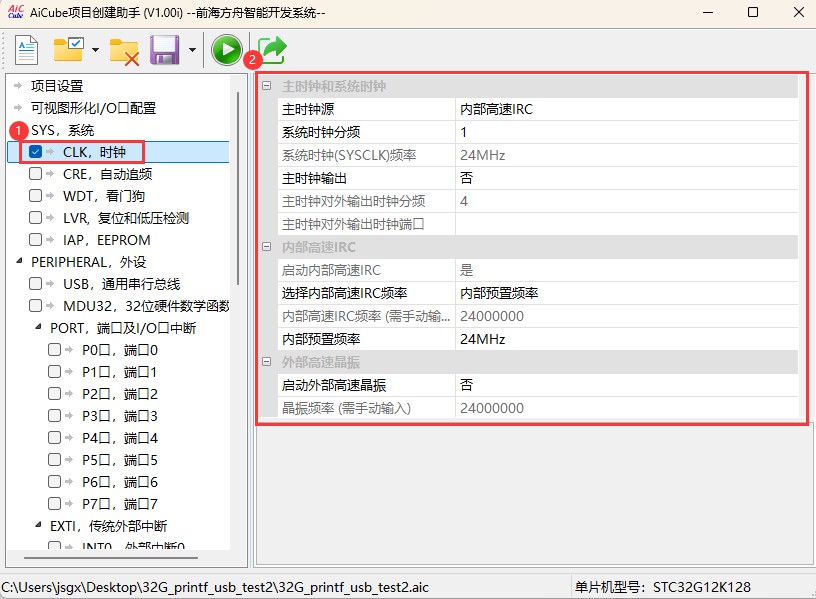816x599 pixels.
Task: Click 主时钟源 value 内部高速IRC
Action: (626, 109)
